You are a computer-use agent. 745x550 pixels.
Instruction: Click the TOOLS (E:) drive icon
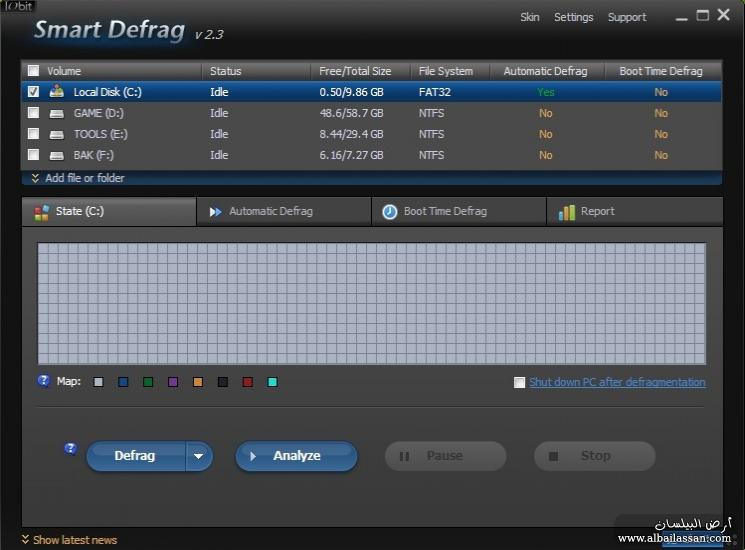click(x=57, y=134)
